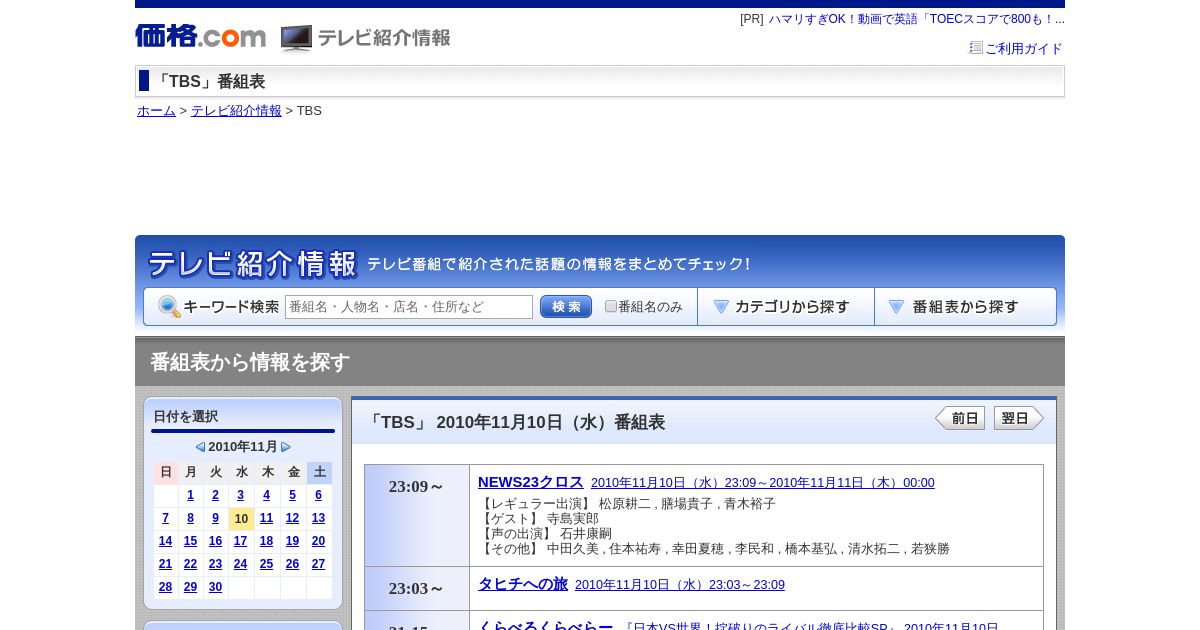Go to previous month arrow in calendar
This screenshot has width=1200, height=630.
coord(200,447)
